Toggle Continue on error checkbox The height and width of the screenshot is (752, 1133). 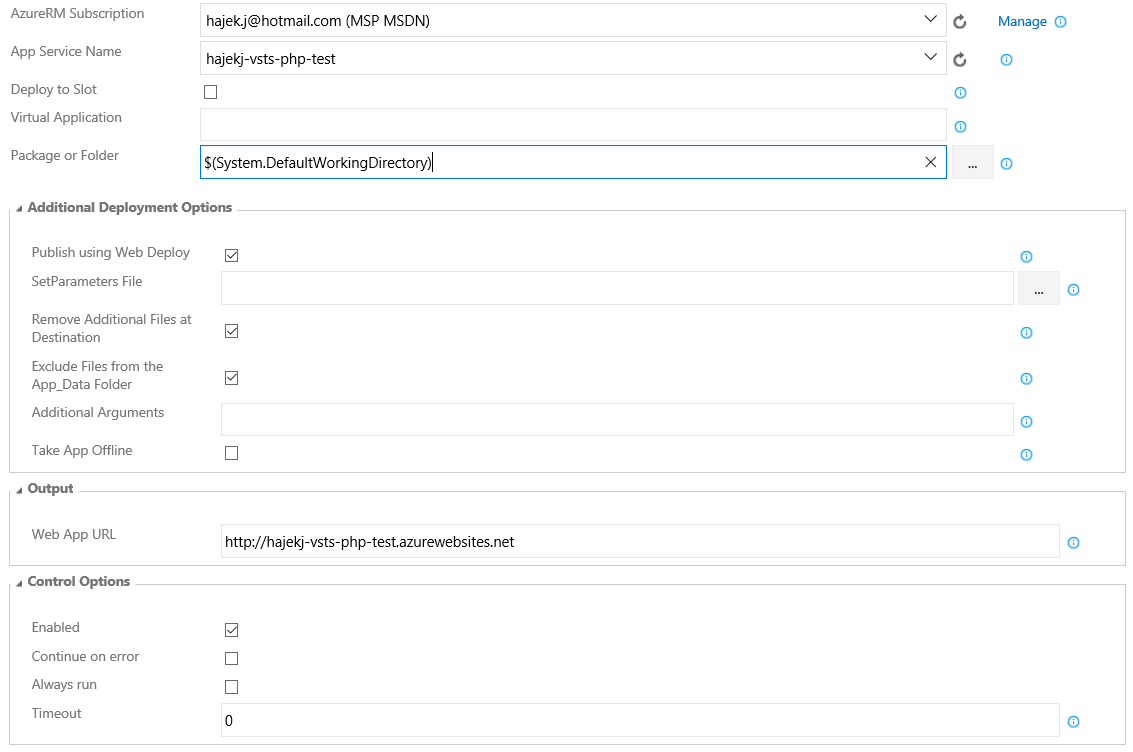231,658
